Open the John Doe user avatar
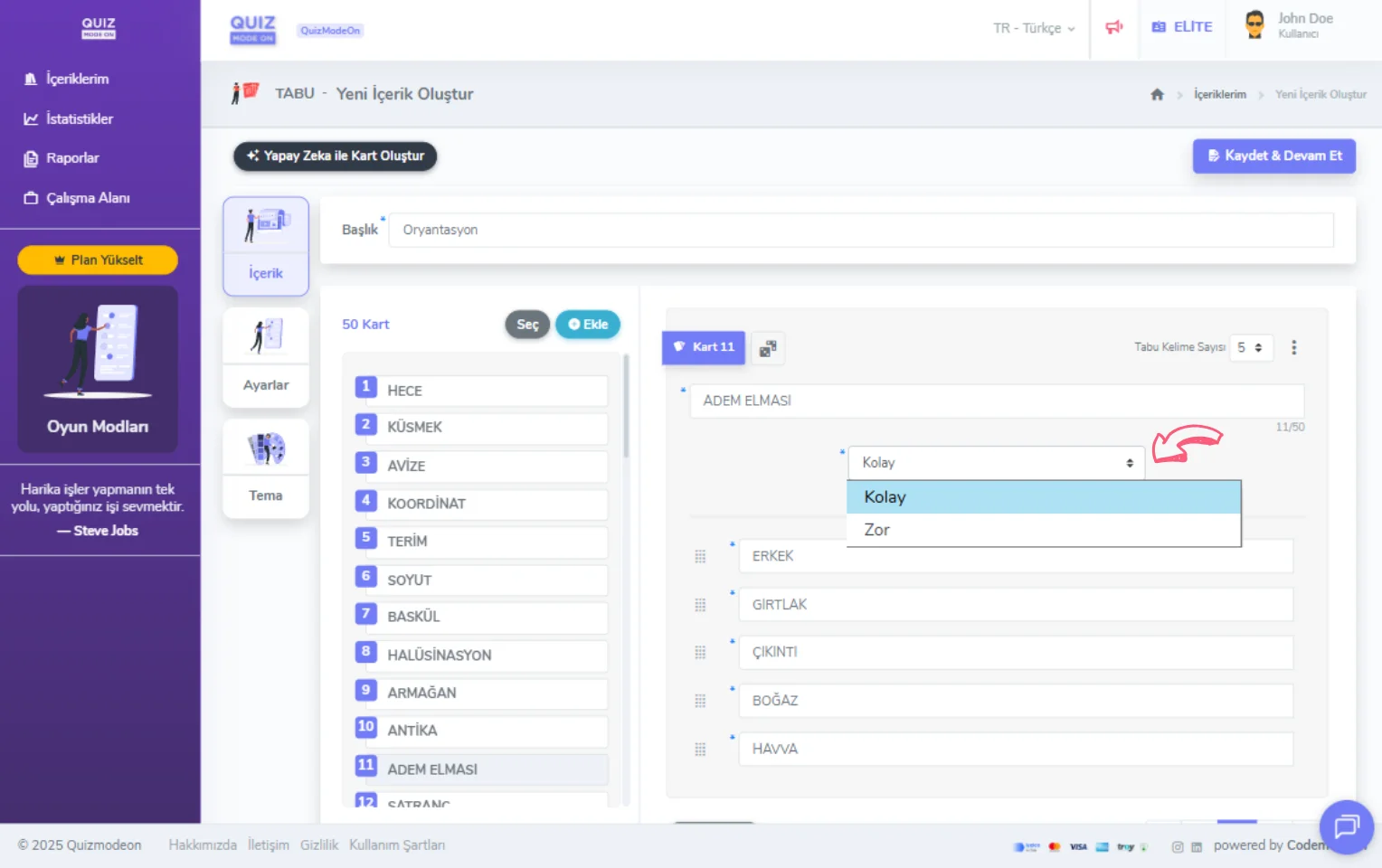The width and height of the screenshot is (1382, 868). (1254, 25)
